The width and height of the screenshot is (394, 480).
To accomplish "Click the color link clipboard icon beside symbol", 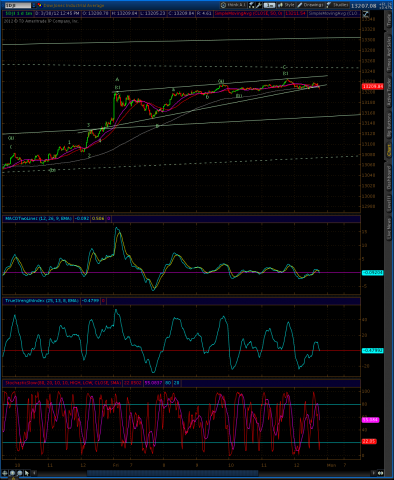I will pyautogui.click(x=40, y=5).
